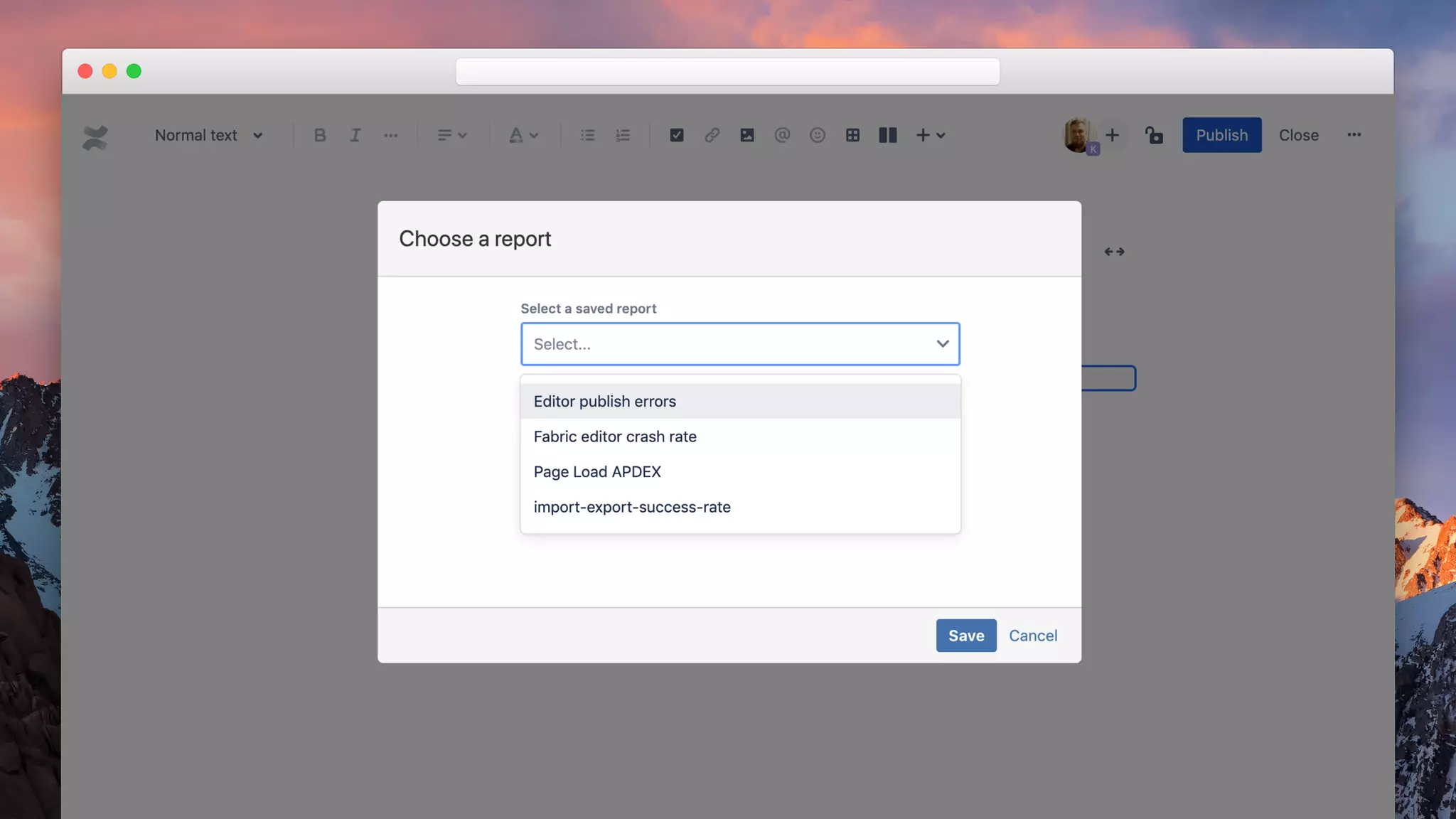Open the emoji picker icon
1456x819 pixels.
click(818, 135)
